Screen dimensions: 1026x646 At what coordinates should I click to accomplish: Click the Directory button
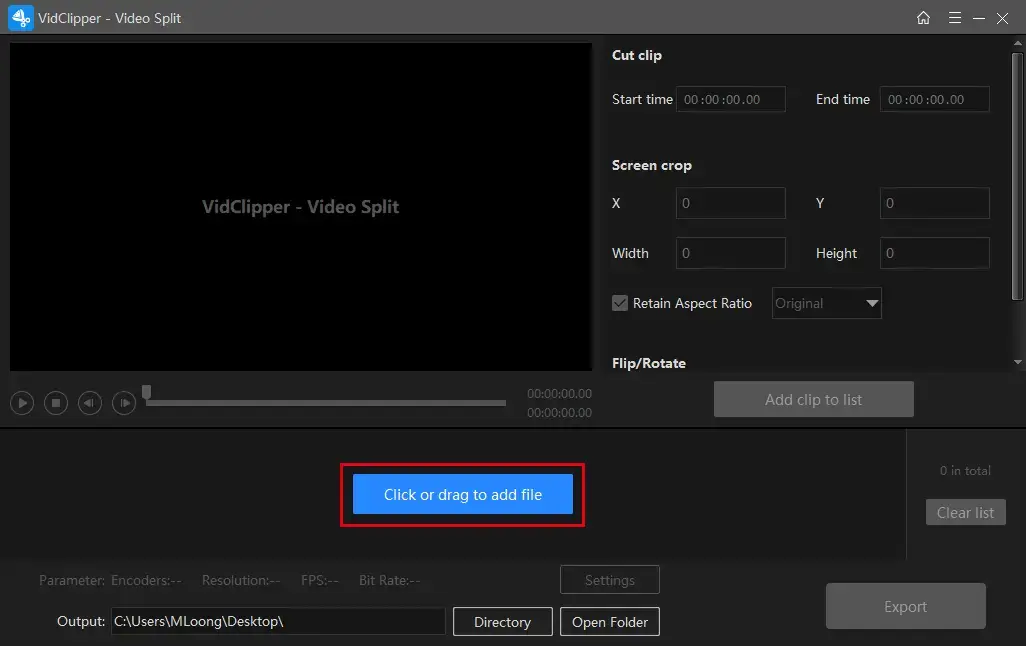click(x=503, y=622)
